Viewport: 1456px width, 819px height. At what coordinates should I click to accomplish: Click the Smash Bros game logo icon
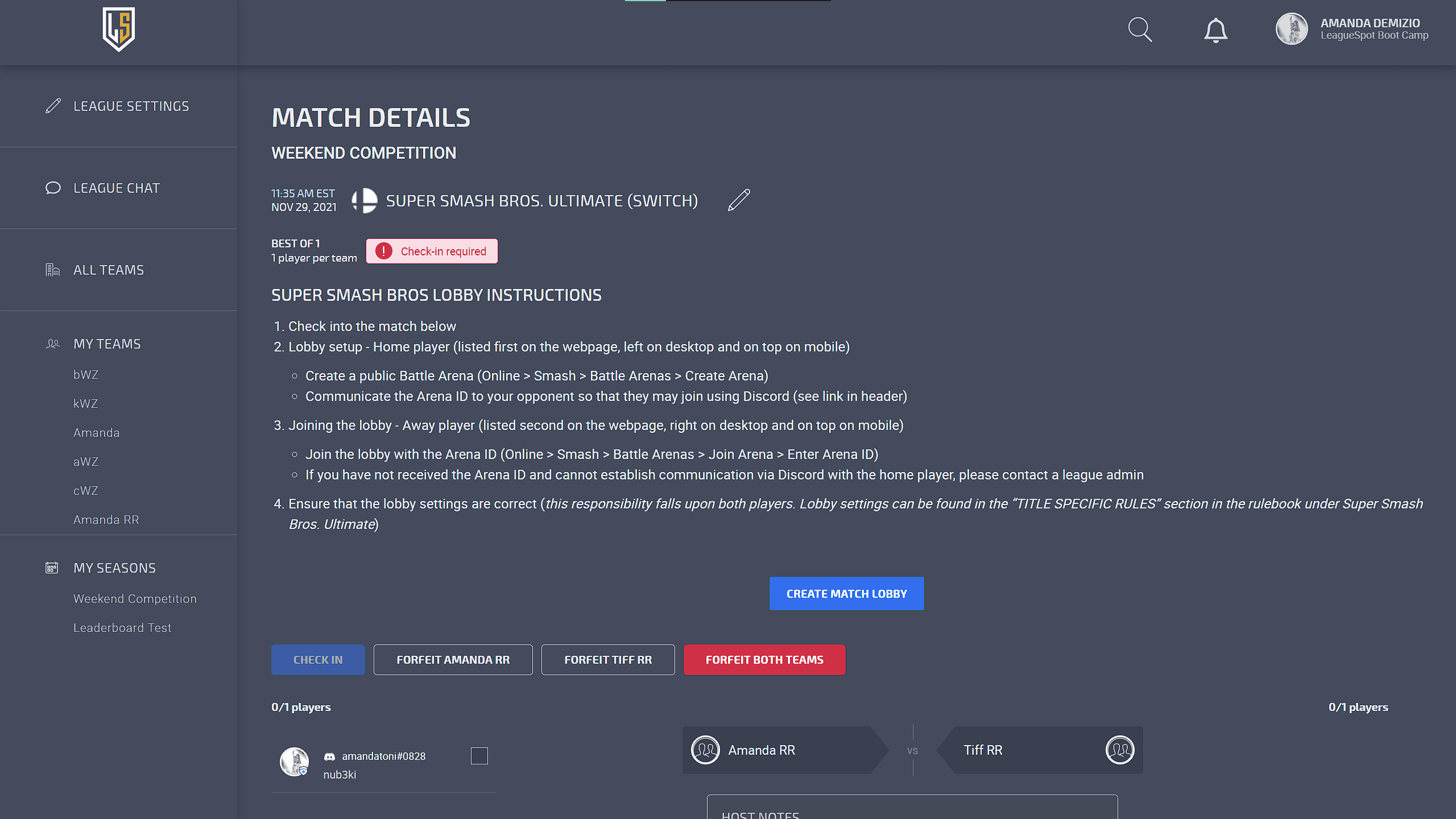[364, 201]
